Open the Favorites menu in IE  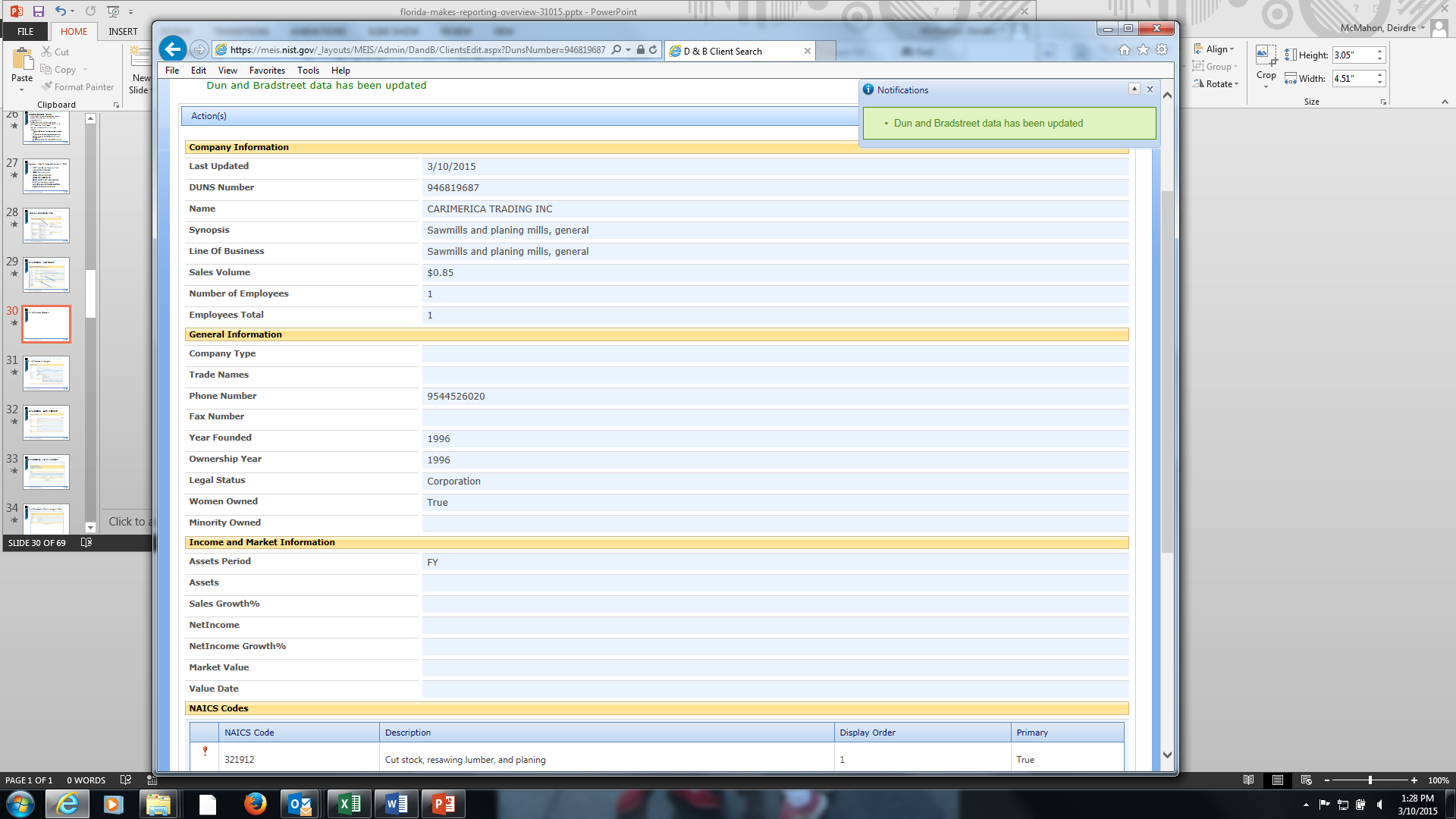[267, 71]
